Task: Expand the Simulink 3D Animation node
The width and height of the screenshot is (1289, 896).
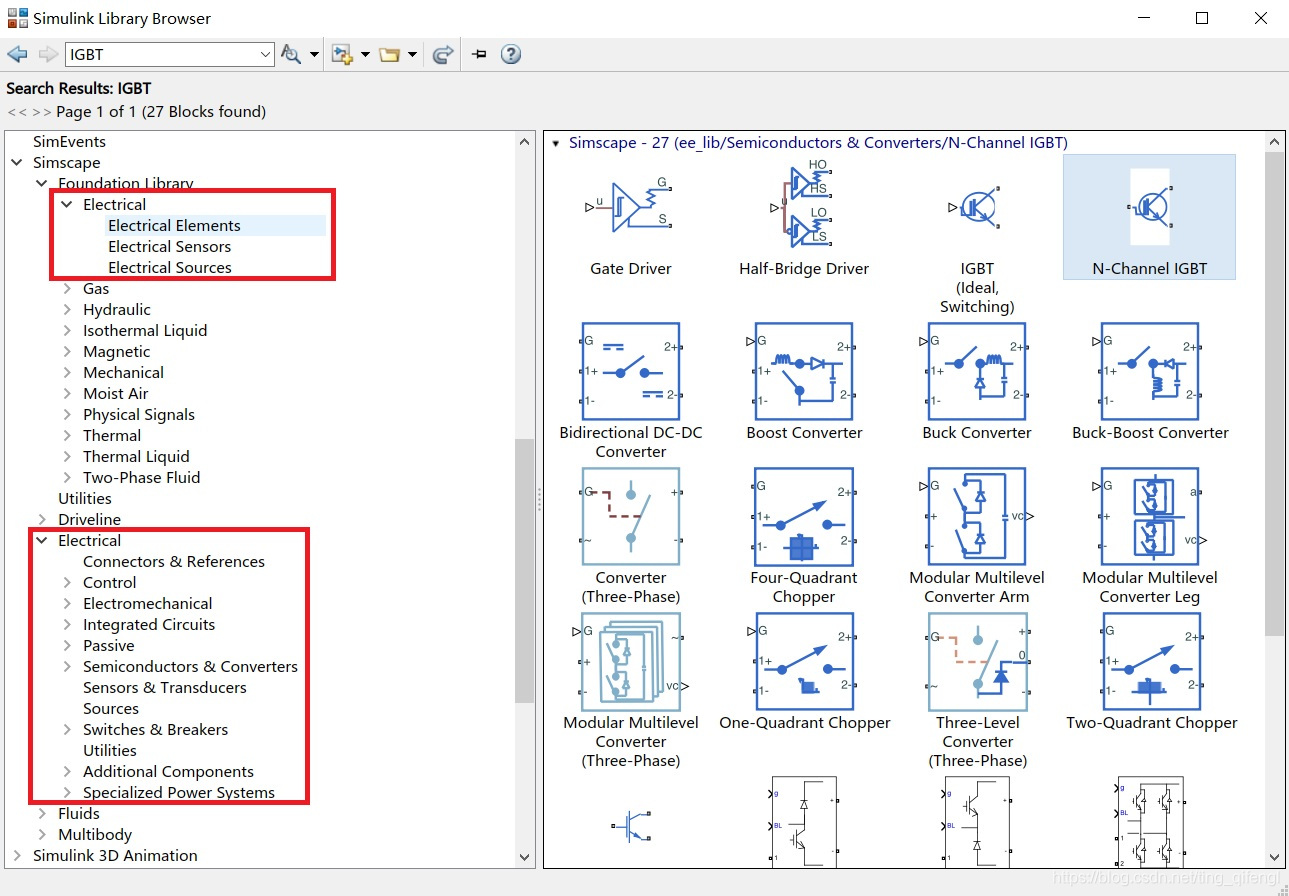Action: point(16,855)
